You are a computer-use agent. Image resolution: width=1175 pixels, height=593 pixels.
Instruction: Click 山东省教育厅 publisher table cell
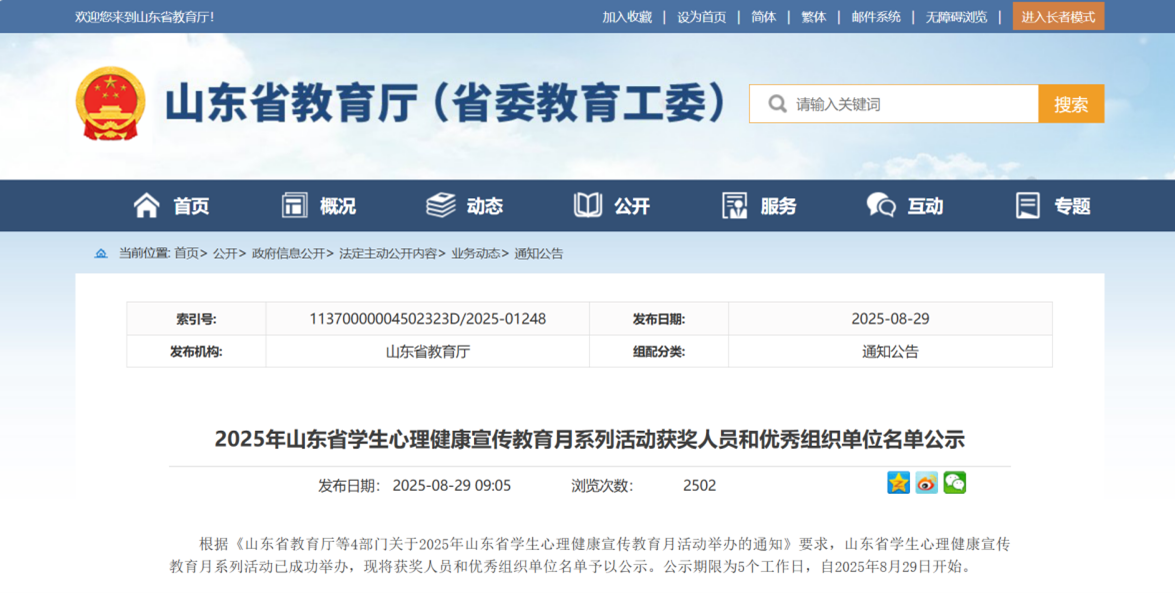[x=427, y=352]
